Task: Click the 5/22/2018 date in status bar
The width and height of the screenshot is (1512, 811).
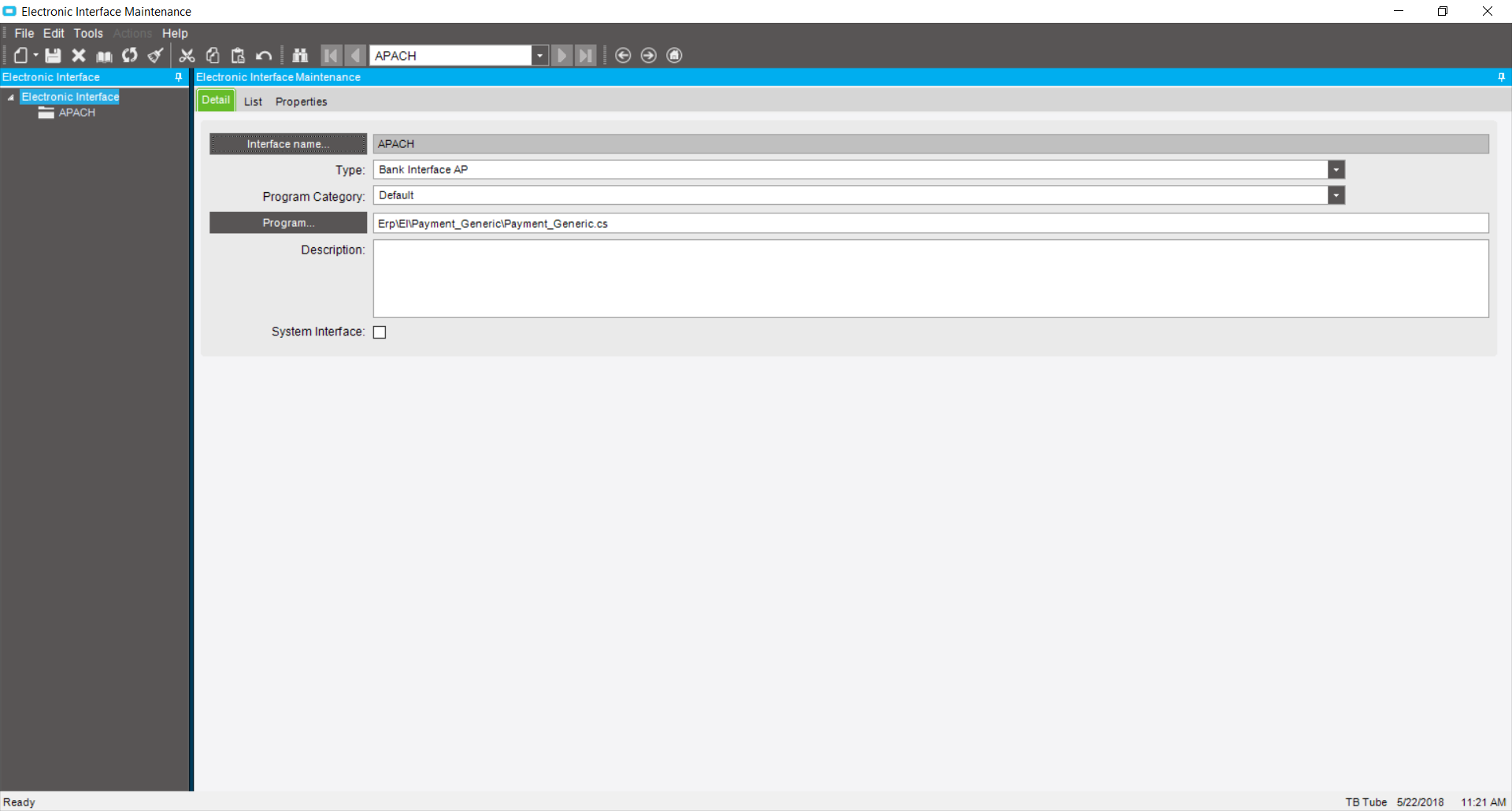Action: pos(1421,802)
